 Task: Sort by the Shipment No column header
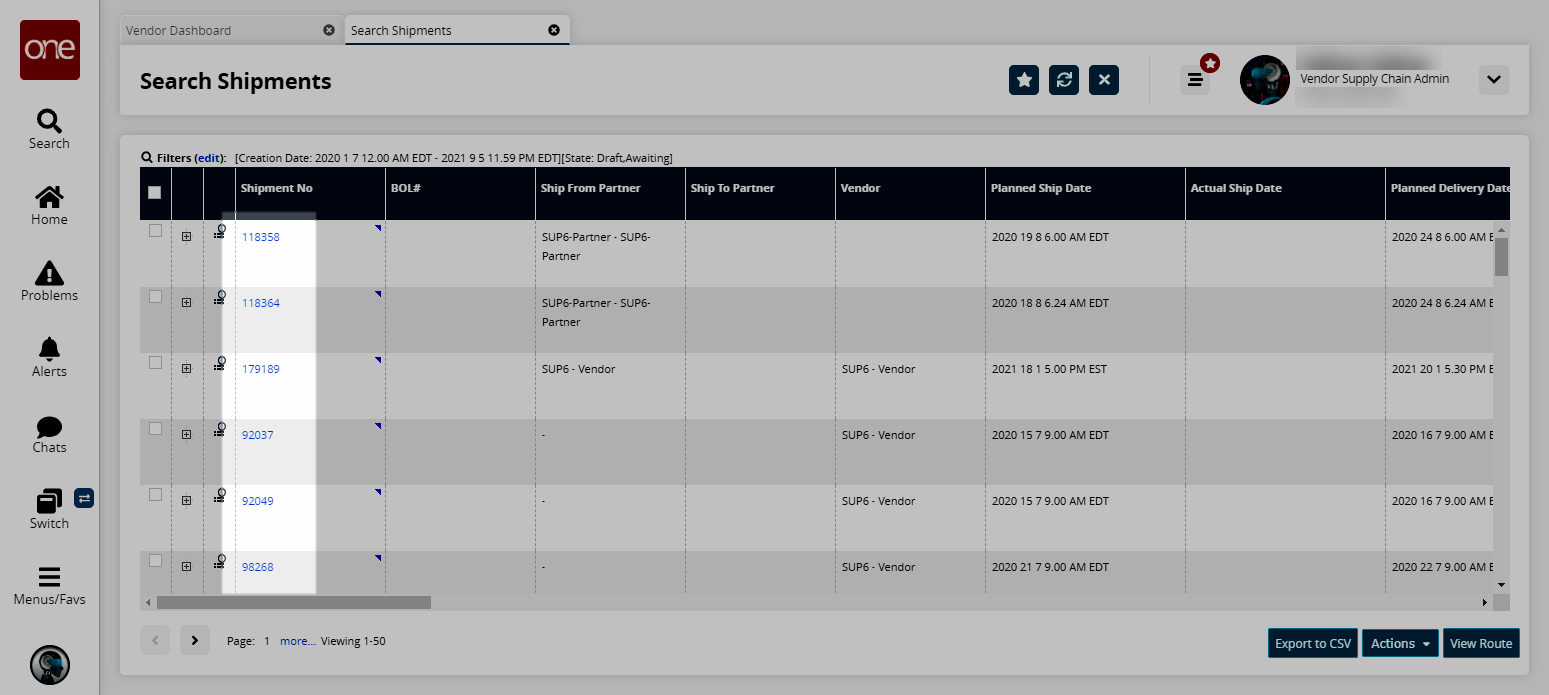tap(310, 193)
